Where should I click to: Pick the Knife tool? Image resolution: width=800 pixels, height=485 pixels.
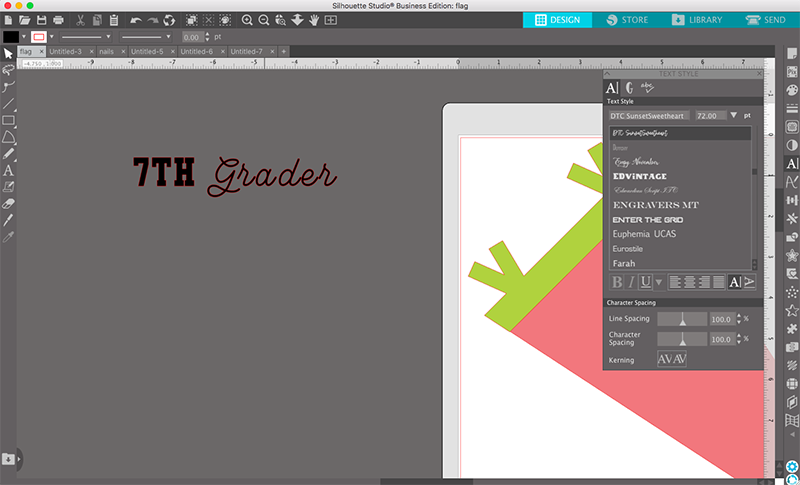(8, 220)
